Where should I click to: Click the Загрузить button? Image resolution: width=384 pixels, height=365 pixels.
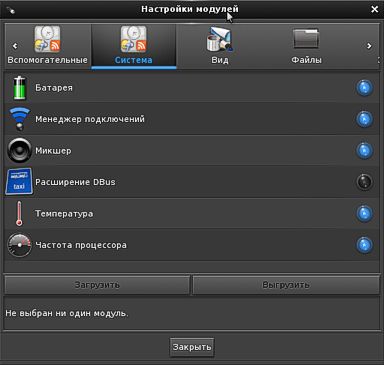click(97, 285)
